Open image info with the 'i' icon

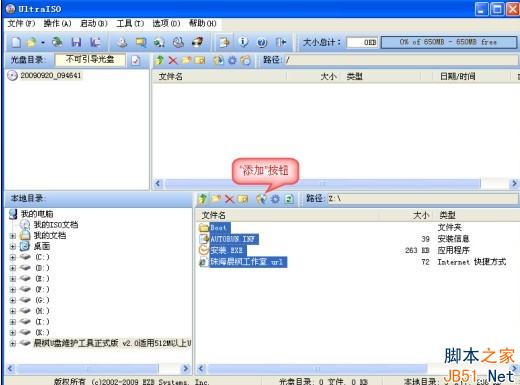[243, 42]
